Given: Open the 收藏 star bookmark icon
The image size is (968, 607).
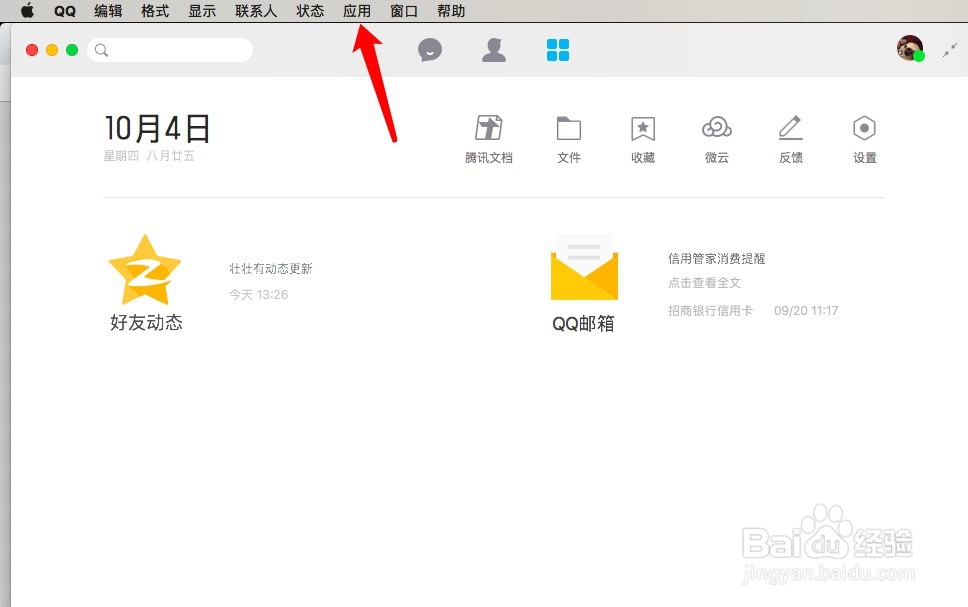Looking at the screenshot, I should pos(643,128).
